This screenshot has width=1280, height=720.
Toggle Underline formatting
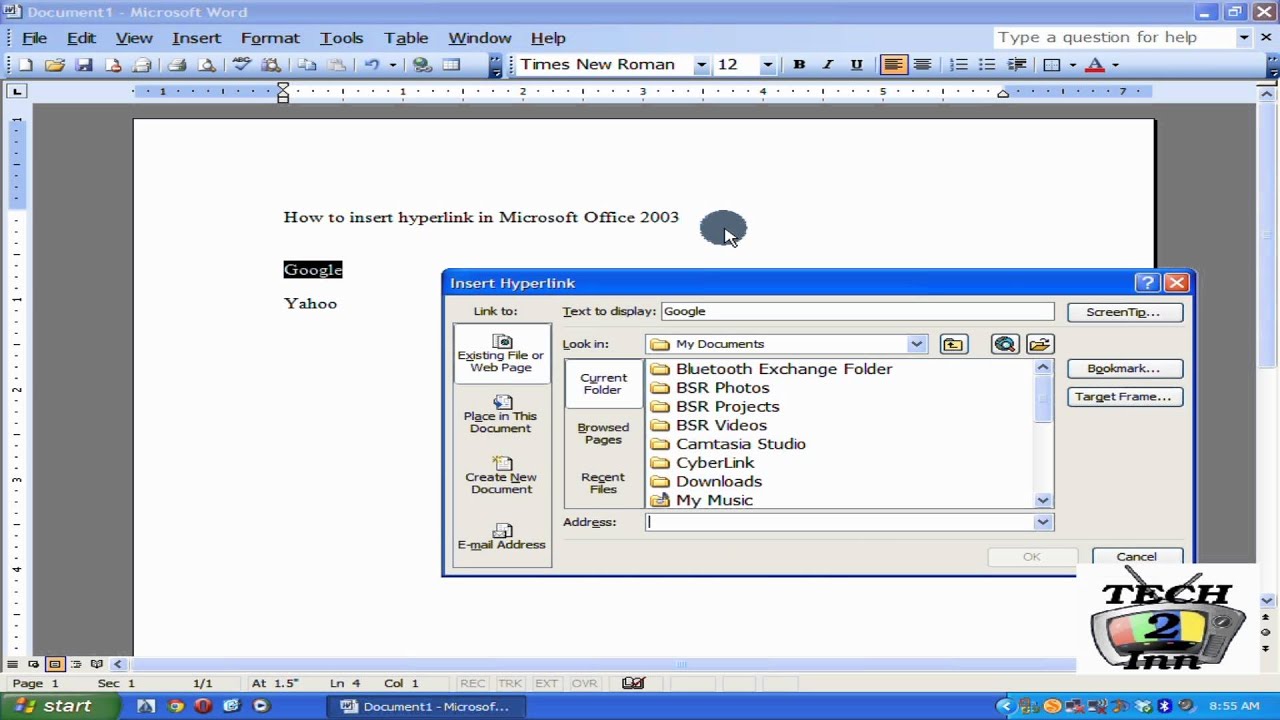(x=856, y=65)
